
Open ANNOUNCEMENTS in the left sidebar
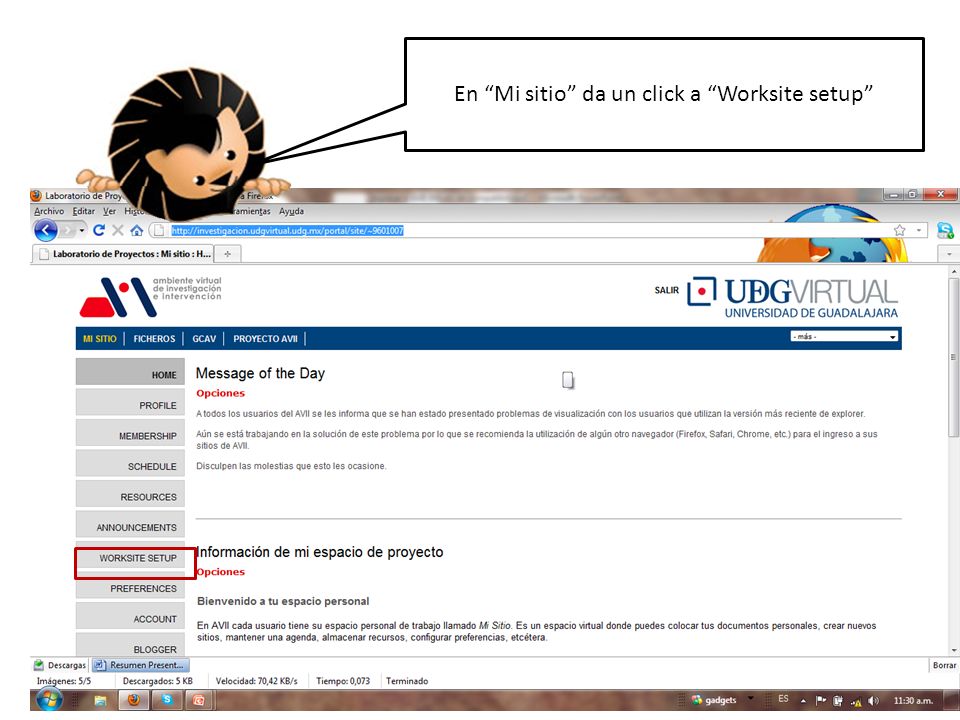tap(130, 525)
